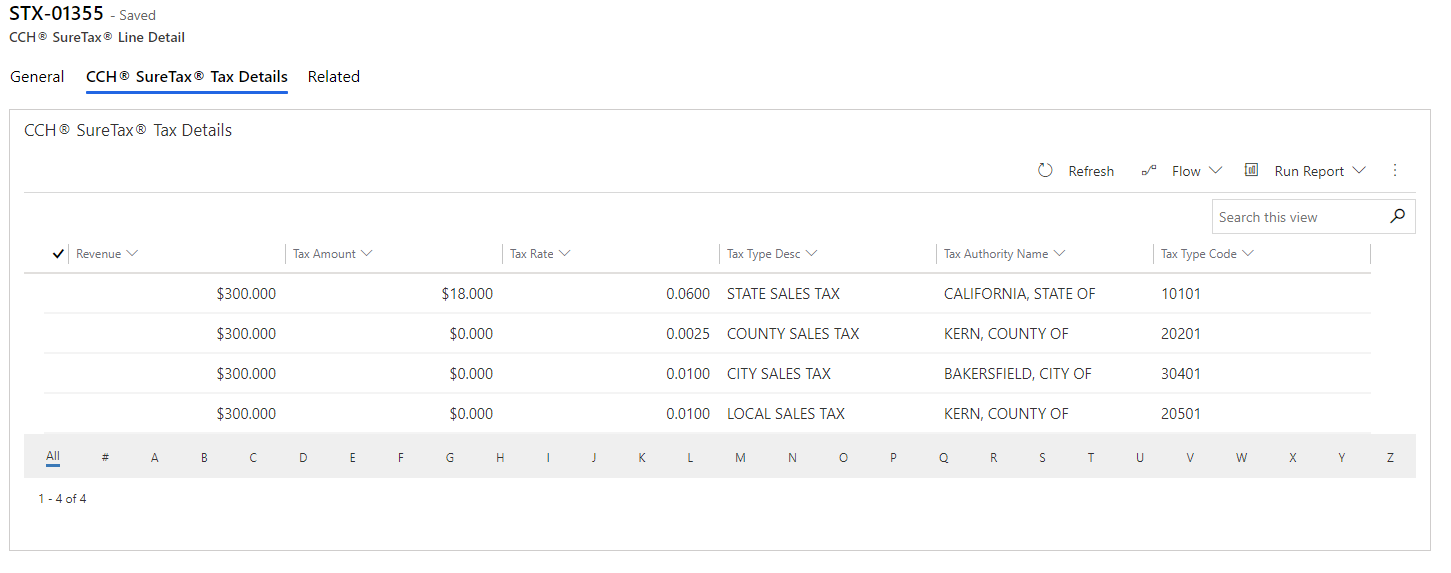The image size is (1451, 573).
Task: Select the COUNTY SALES TAX cell
Action: click(x=793, y=334)
